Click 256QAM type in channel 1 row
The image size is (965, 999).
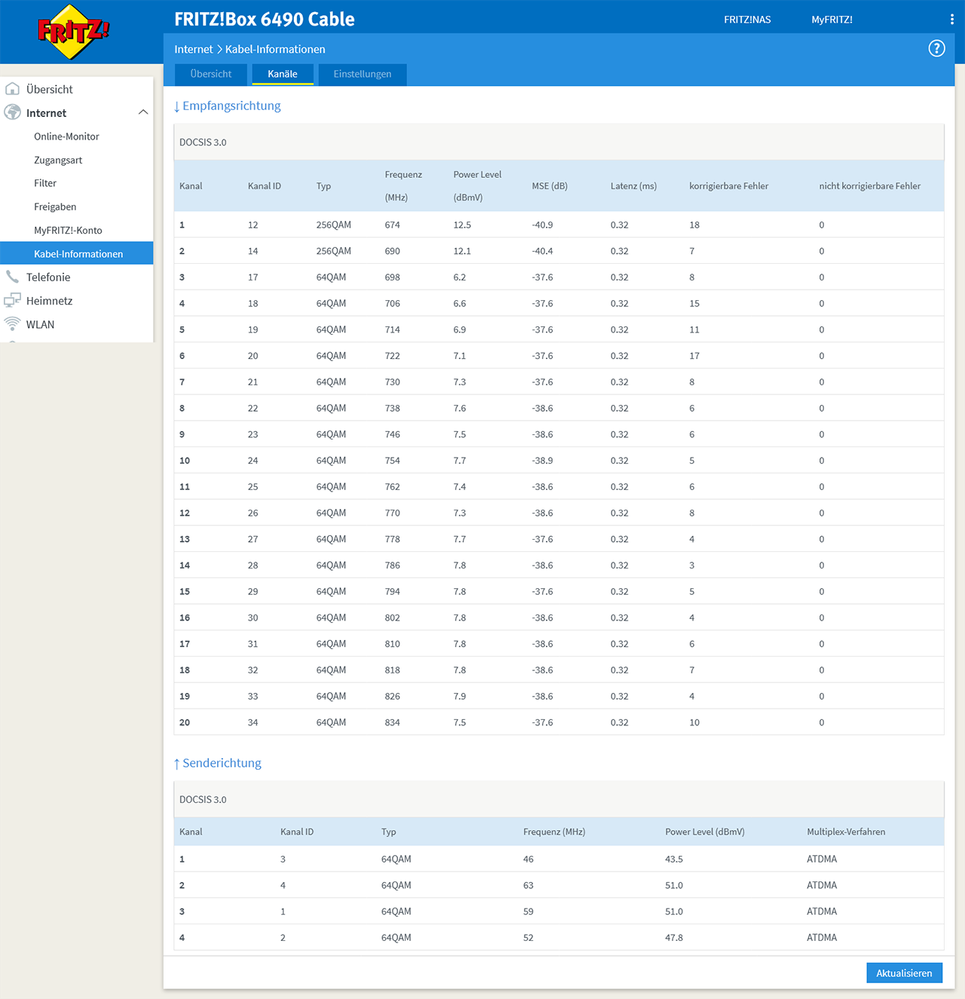[334, 225]
